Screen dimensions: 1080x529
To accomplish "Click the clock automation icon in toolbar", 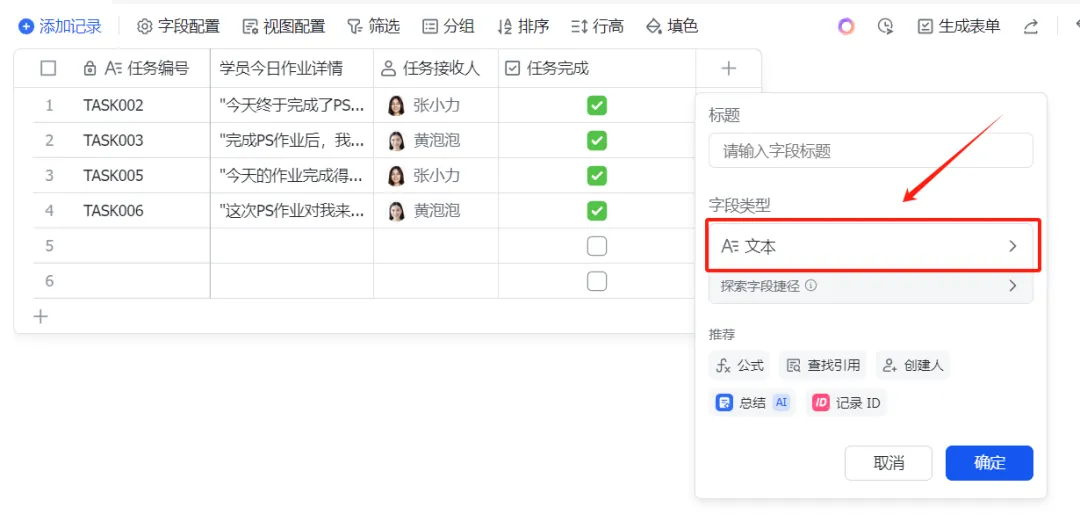I will pos(886,27).
